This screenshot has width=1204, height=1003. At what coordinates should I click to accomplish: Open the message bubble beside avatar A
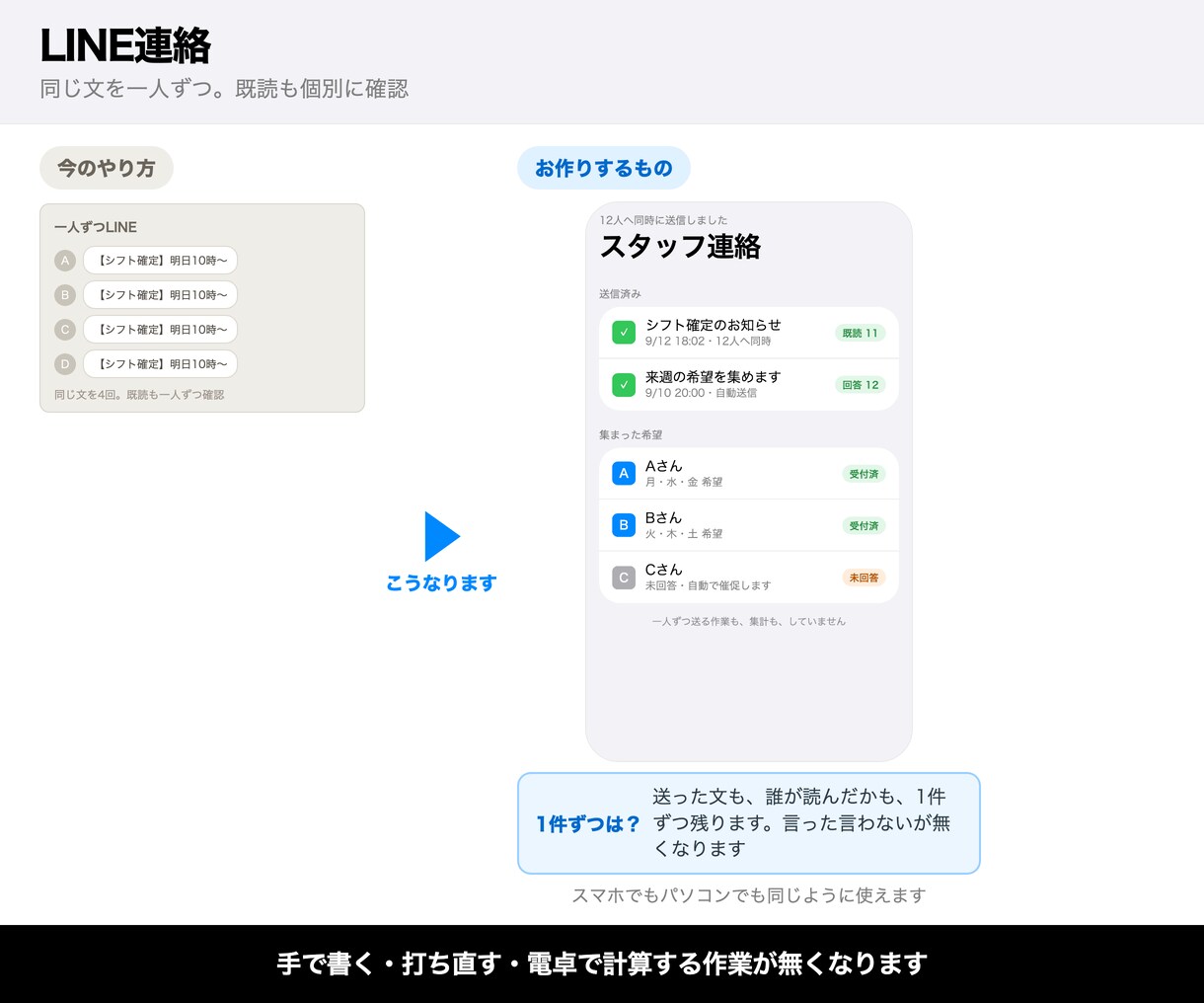pos(161,261)
